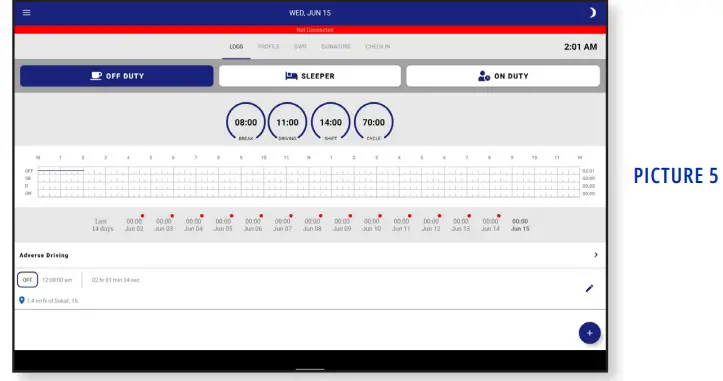Open the Jun 14 daily log
The width and height of the screenshot is (723, 381).
tap(491, 225)
